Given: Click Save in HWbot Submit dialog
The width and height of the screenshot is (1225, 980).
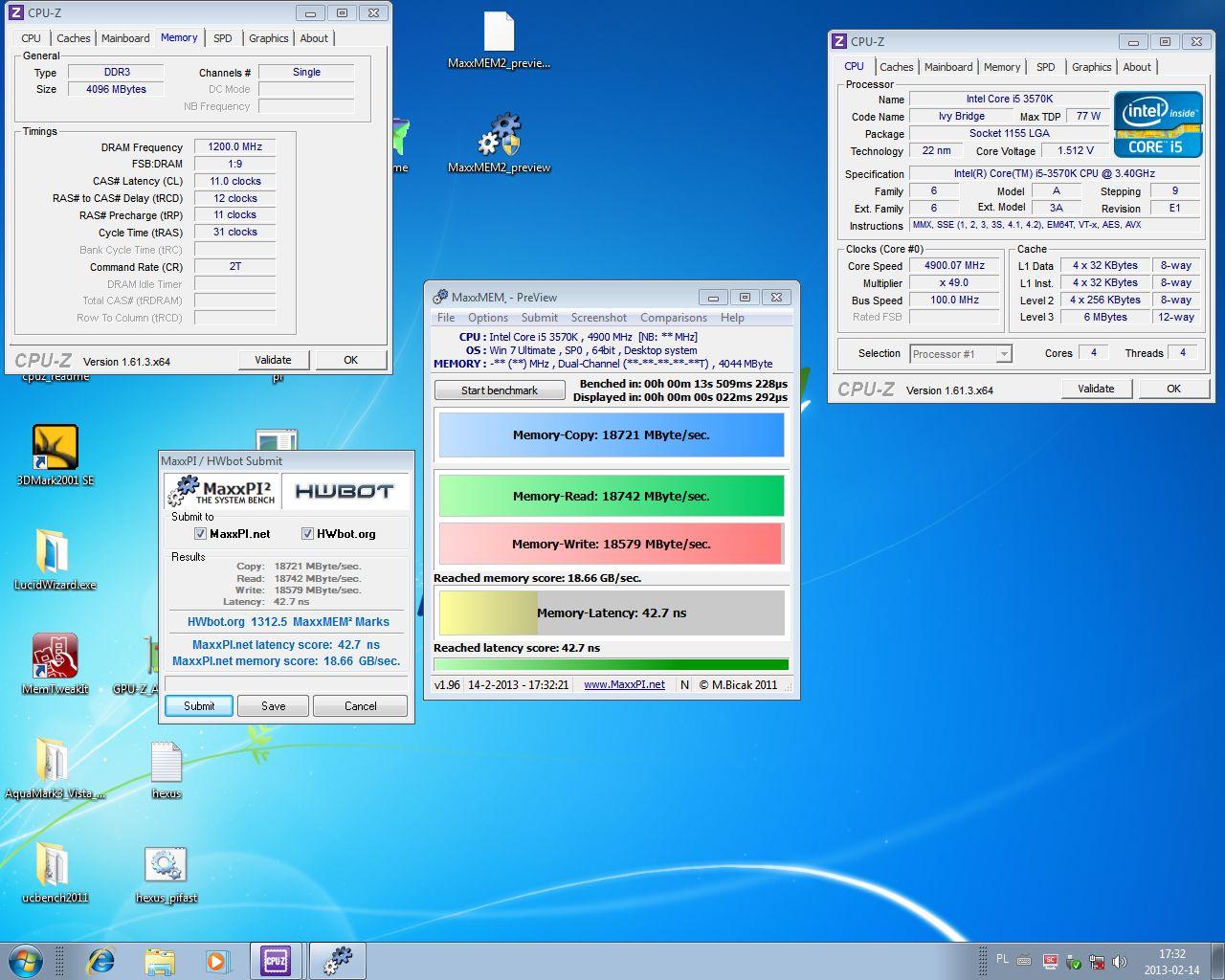Looking at the screenshot, I should (274, 706).
